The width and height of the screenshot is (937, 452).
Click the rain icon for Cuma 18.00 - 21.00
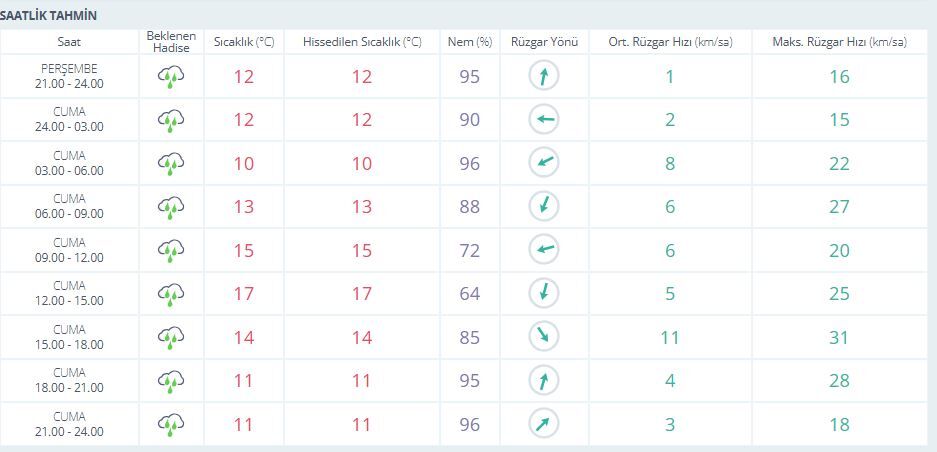coord(171,381)
